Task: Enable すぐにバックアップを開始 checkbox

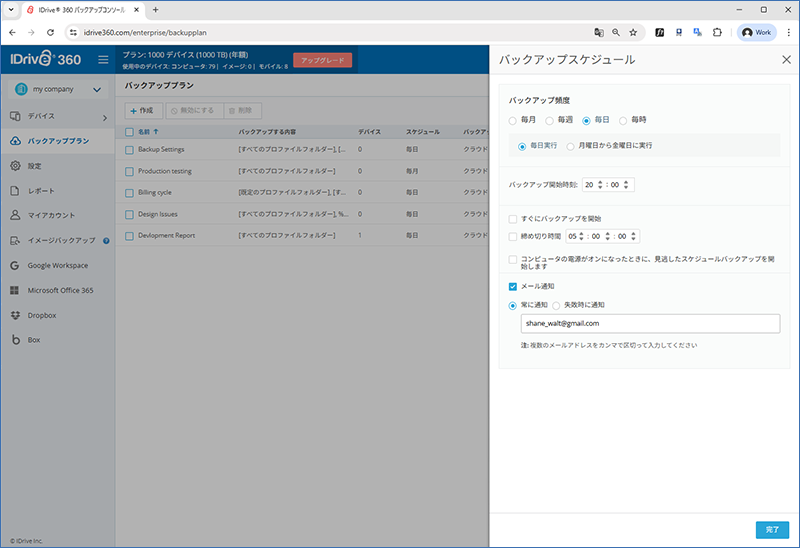Action: 513,218
